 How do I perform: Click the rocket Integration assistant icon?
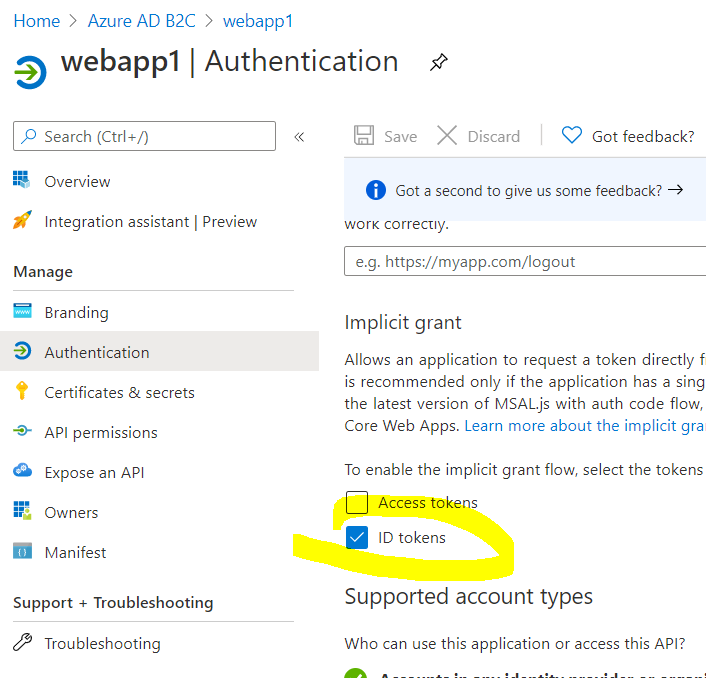point(22,220)
